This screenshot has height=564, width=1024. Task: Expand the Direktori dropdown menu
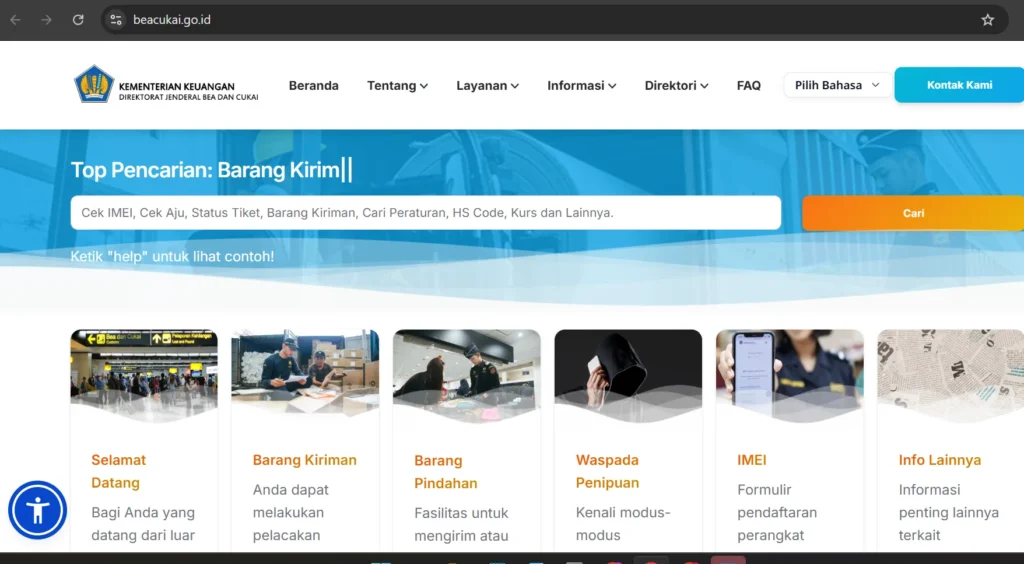point(676,86)
